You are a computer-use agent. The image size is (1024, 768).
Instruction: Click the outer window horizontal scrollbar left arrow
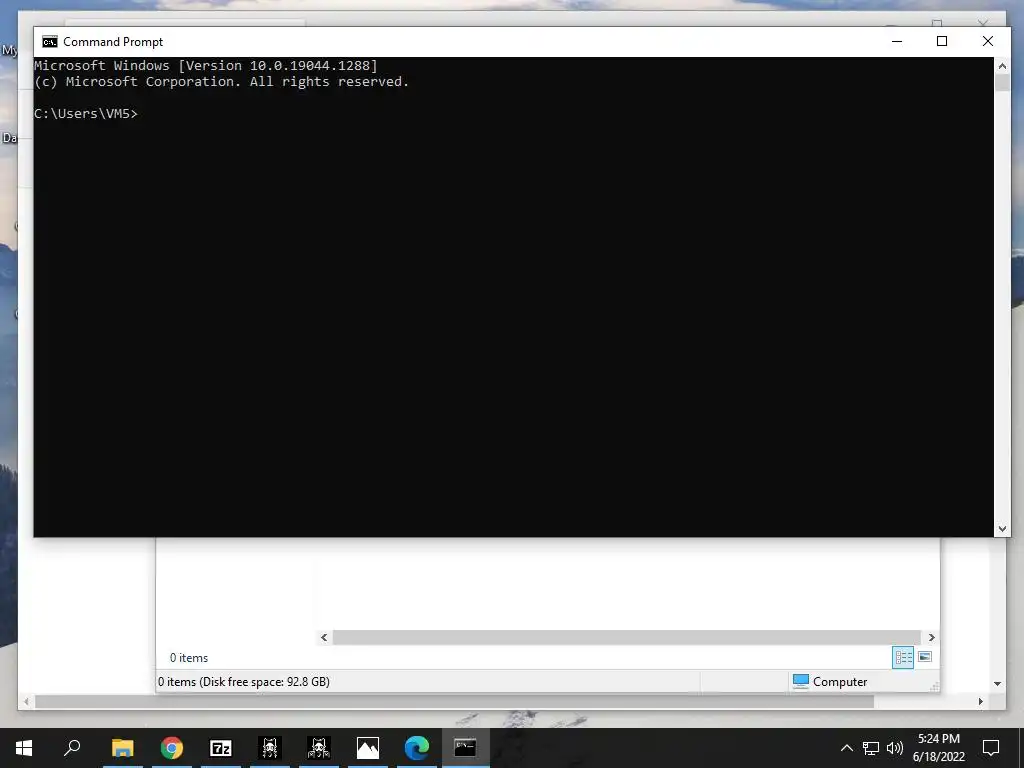pyautogui.click(x=26, y=701)
